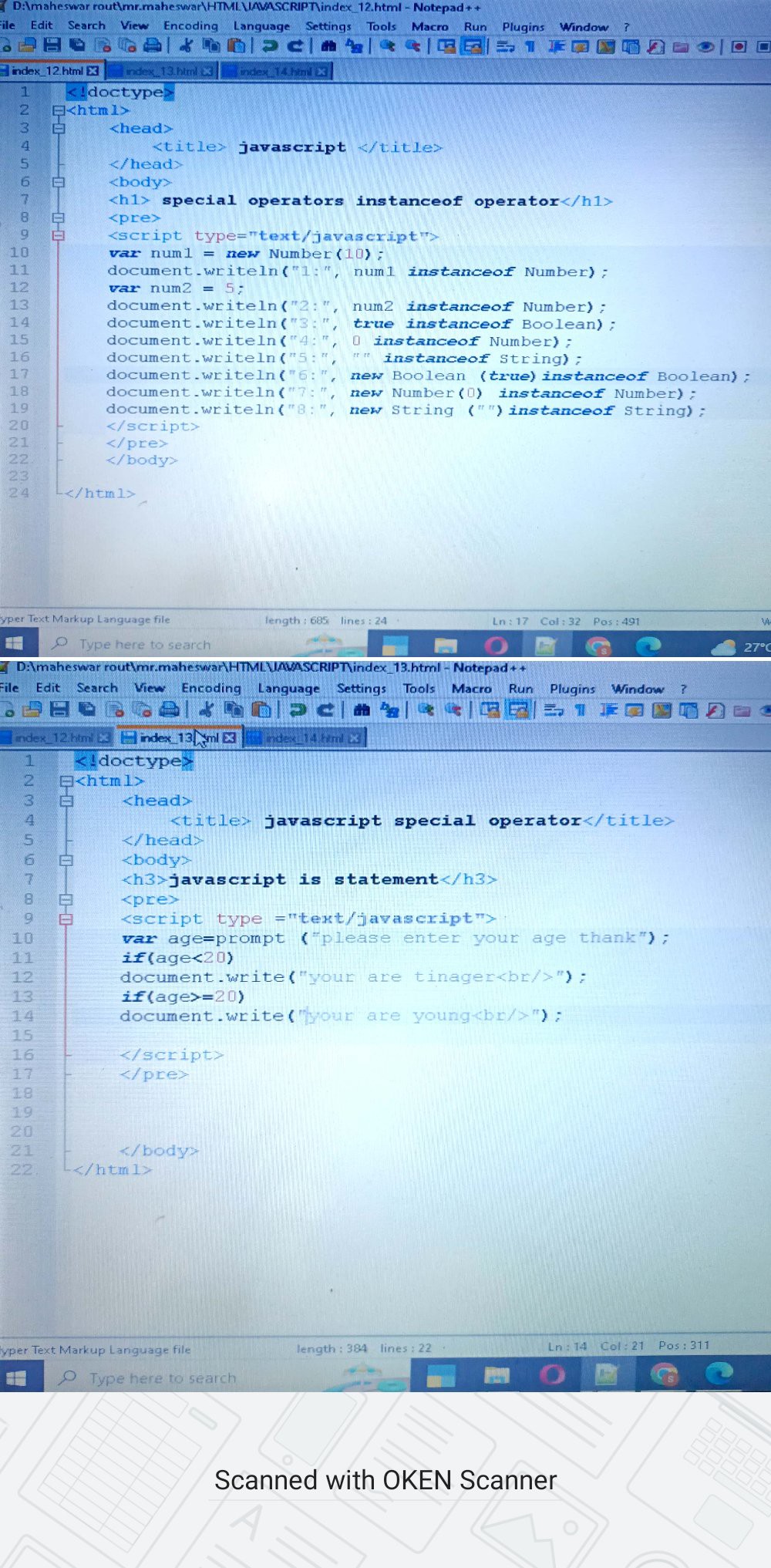Click the Monitoring eye icon in index_12.html toolbar
The height and width of the screenshot is (1568, 771).
705,47
